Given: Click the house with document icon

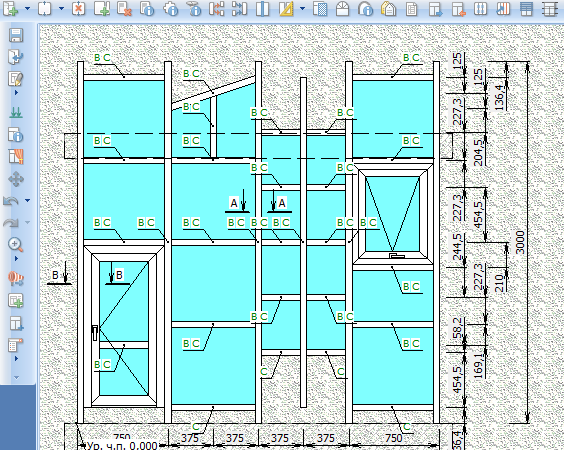Looking at the screenshot, I should (x=388, y=9).
